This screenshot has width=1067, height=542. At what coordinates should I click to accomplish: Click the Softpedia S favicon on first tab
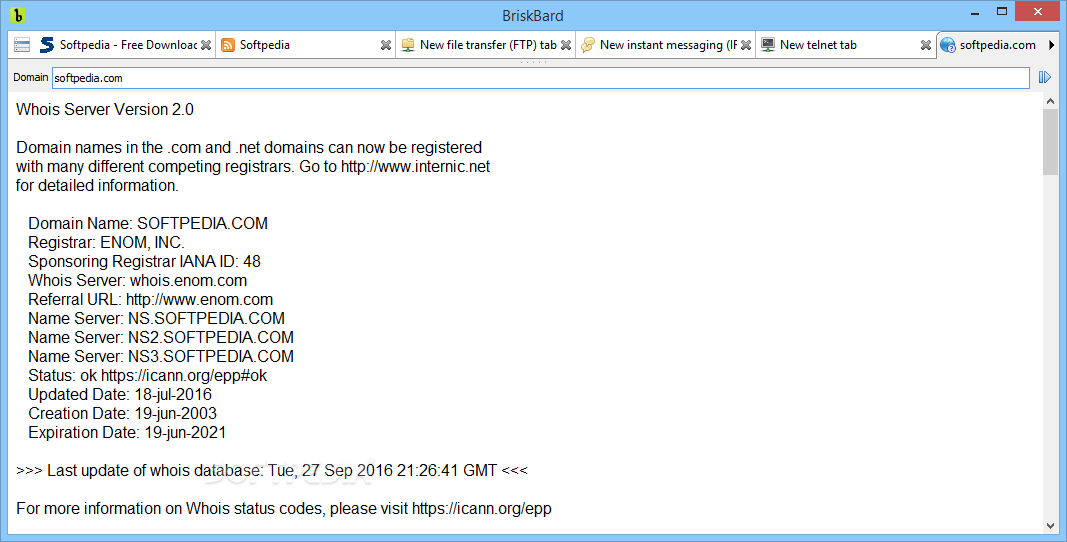[47, 45]
